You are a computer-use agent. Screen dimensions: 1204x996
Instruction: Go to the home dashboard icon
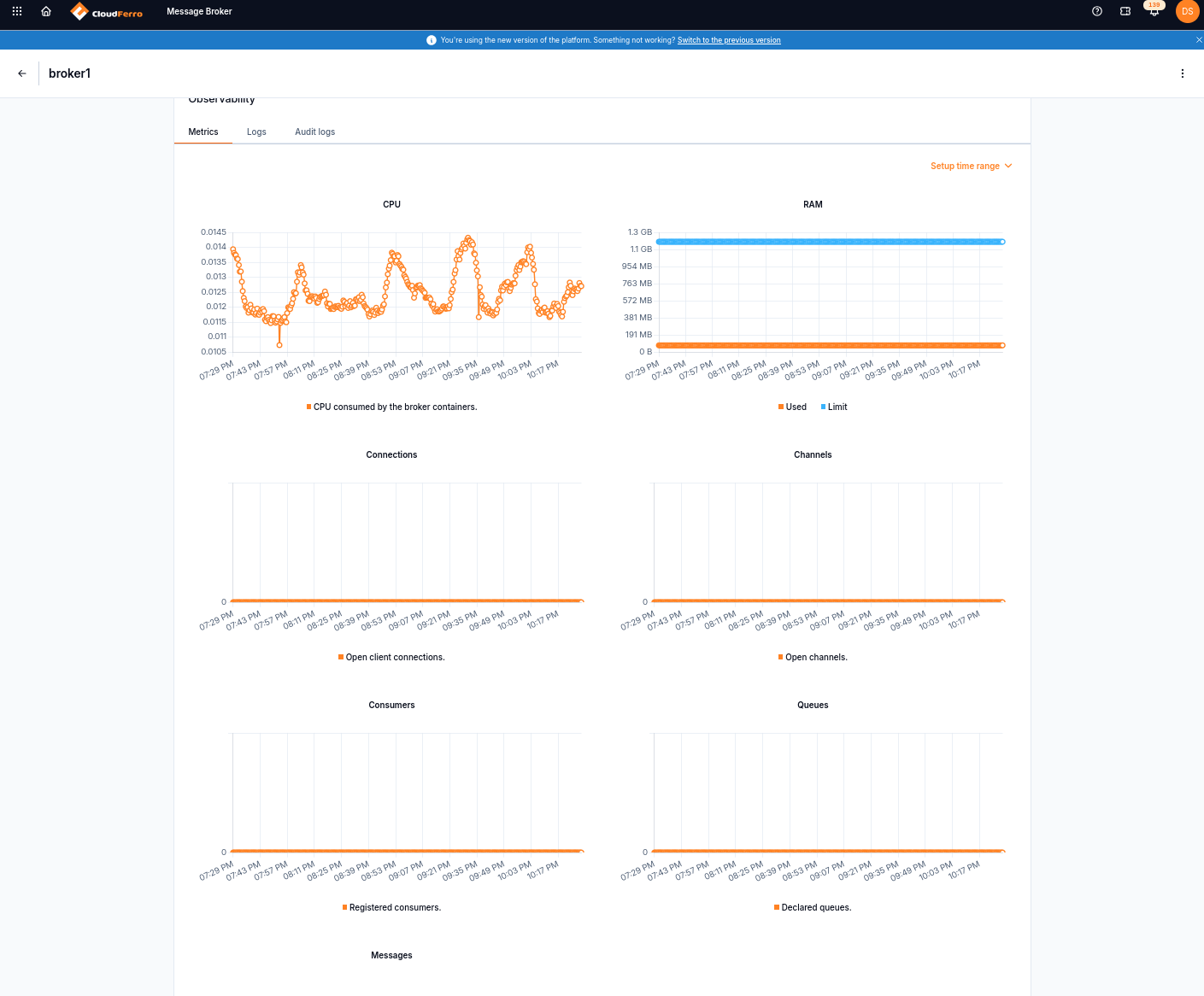click(x=46, y=11)
